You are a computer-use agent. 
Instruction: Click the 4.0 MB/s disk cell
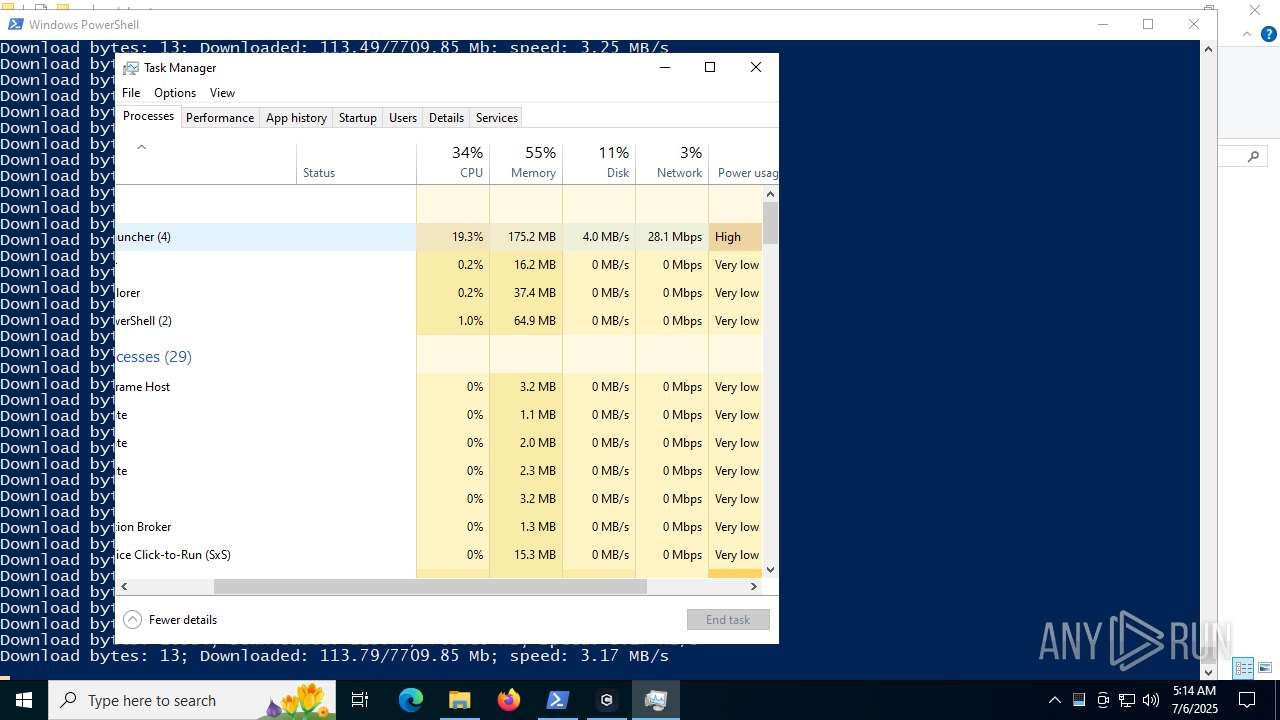coord(599,237)
